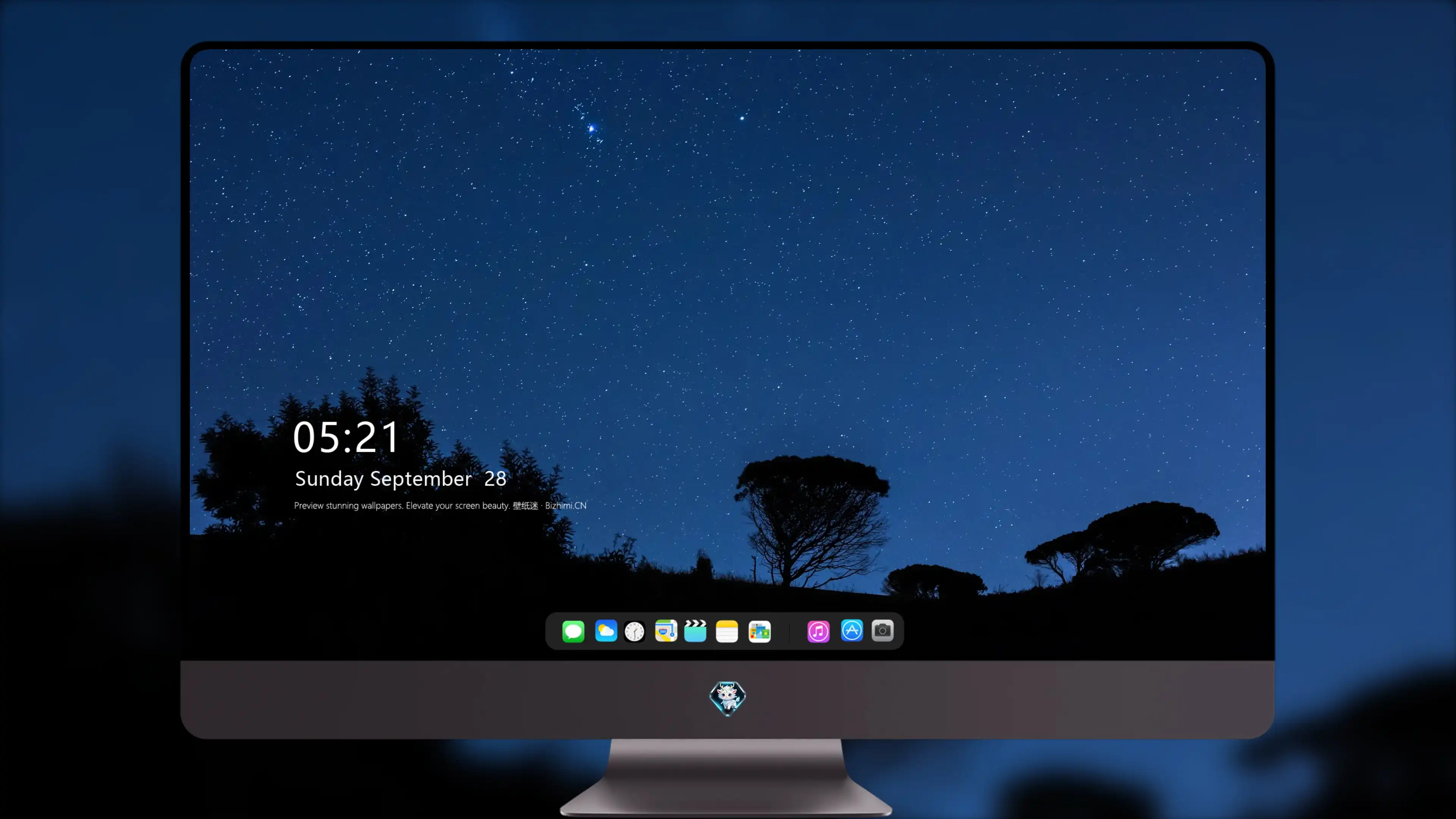Open the green Messages app in the dock
Viewport: 1456px width, 819px height.
tap(573, 631)
